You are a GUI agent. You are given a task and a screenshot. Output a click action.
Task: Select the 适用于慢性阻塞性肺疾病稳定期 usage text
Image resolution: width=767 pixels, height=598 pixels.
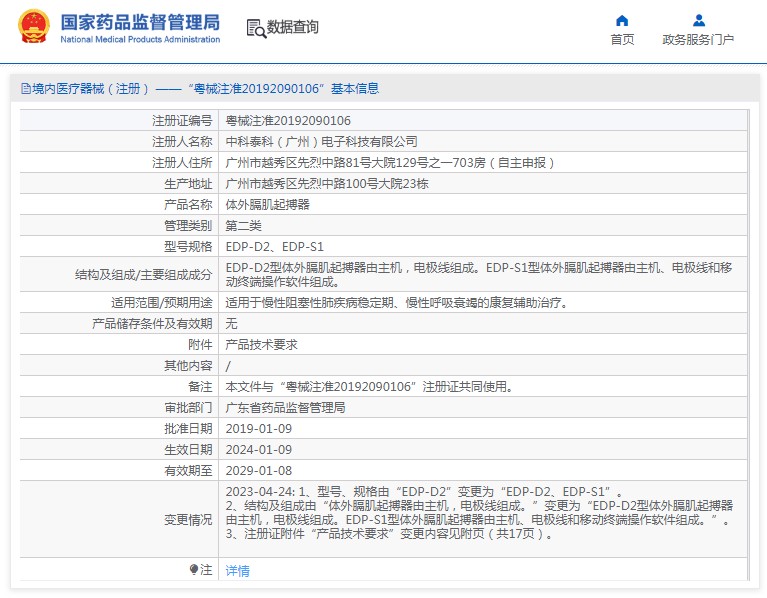click(x=397, y=303)
